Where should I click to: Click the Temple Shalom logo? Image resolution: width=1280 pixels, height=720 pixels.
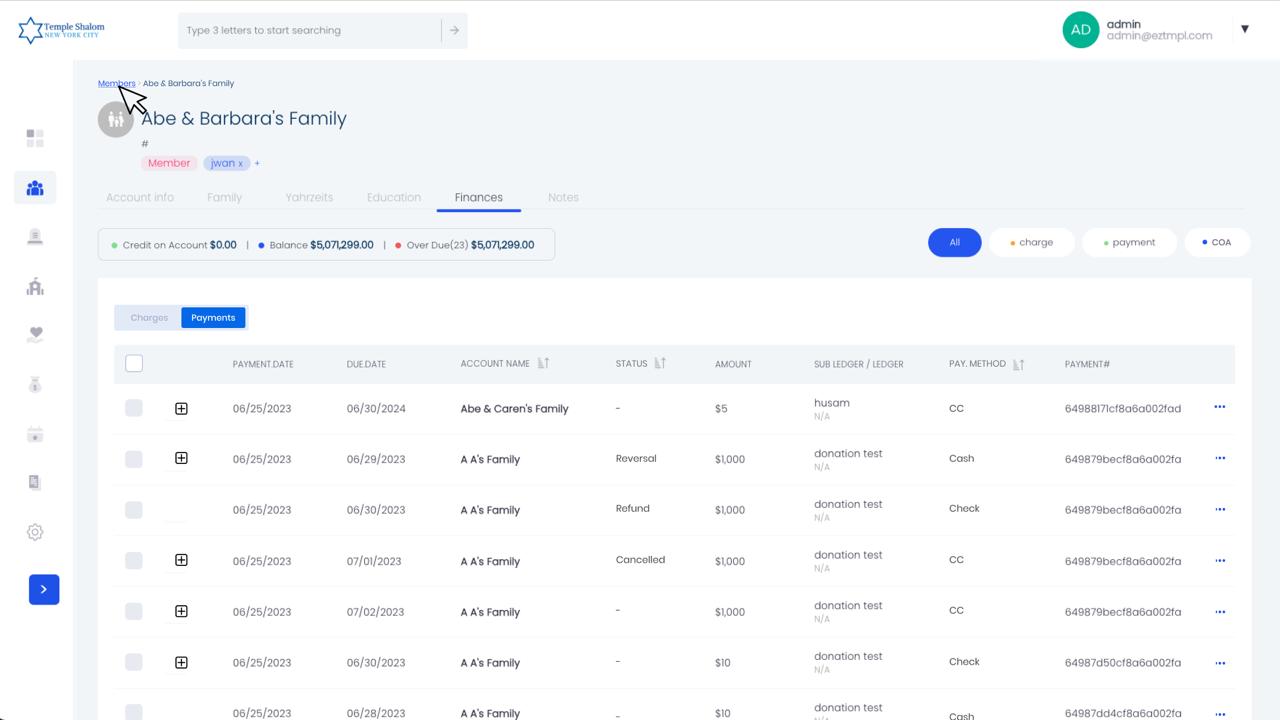pyautogui.click(x=61, y=30)
